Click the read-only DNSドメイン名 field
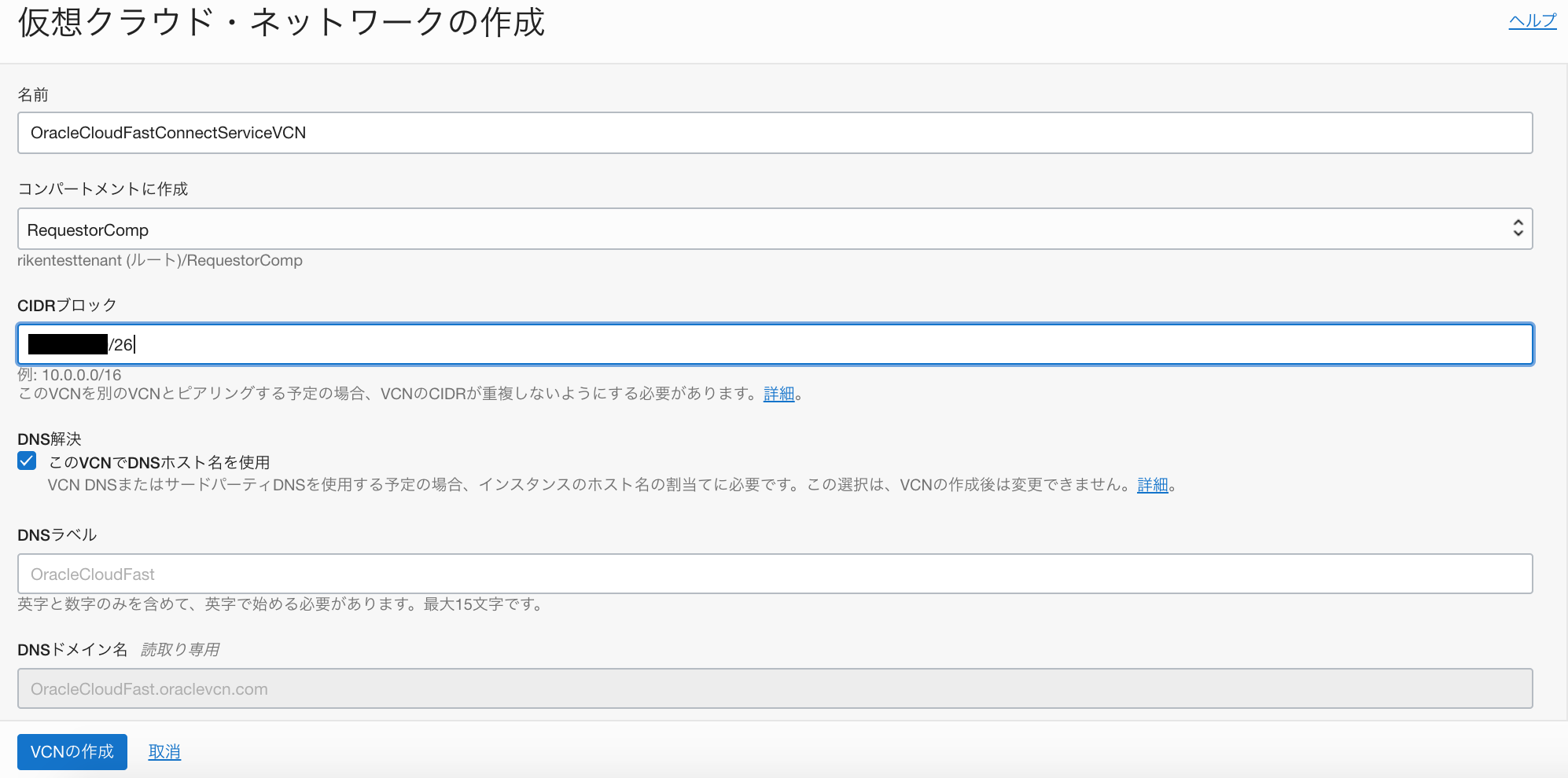 pyautogui.click(x=775, y=688)
